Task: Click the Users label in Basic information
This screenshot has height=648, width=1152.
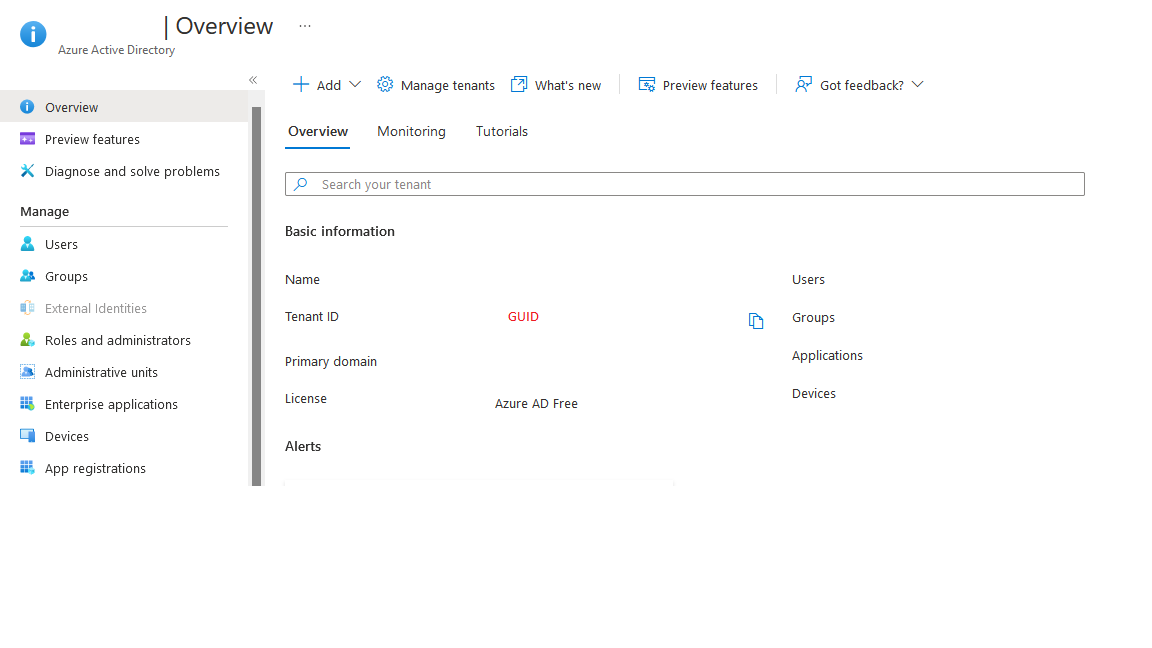Action: coord(808,279)
